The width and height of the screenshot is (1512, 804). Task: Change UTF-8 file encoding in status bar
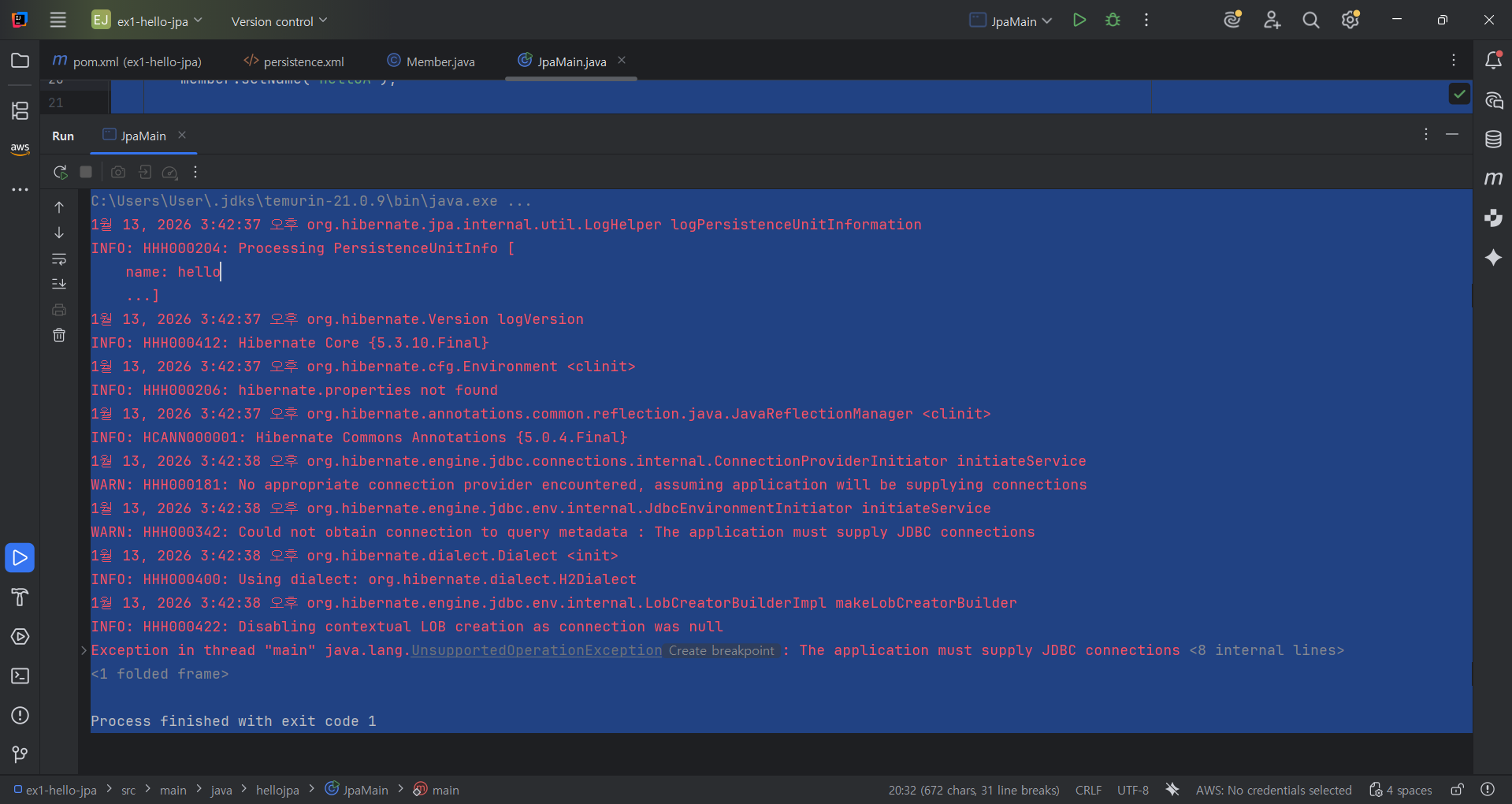[1132, 790]
